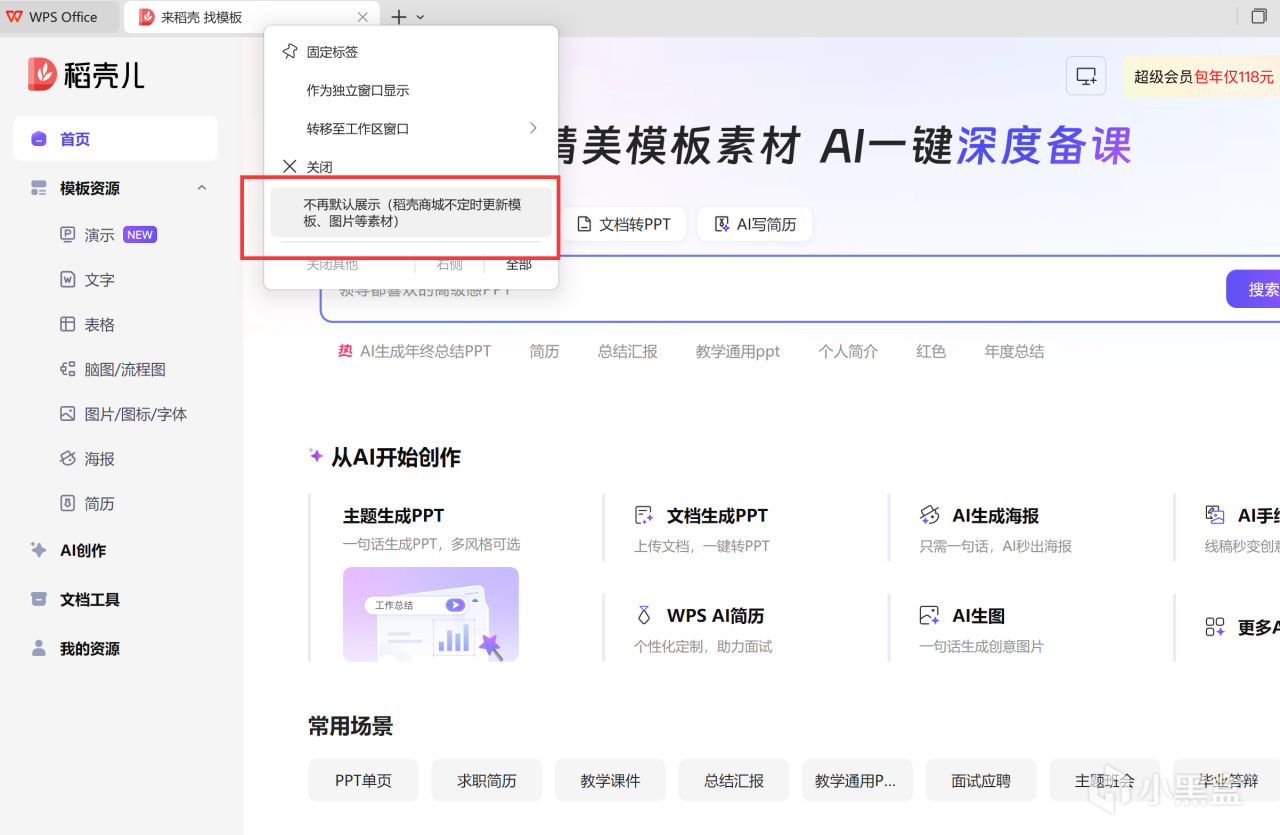
Task: Open the 文字 templates category
Action: pyautogui.click(x=87, y=280)
